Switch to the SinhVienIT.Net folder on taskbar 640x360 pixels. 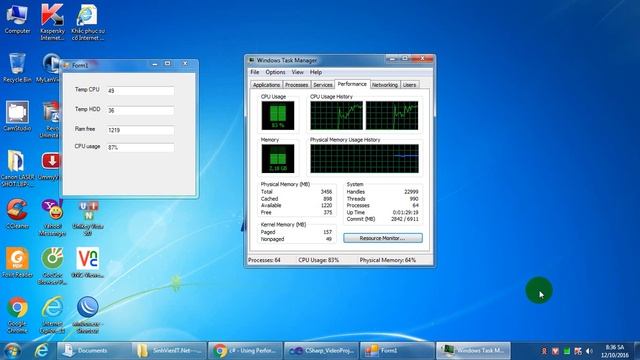click(169, 351)
